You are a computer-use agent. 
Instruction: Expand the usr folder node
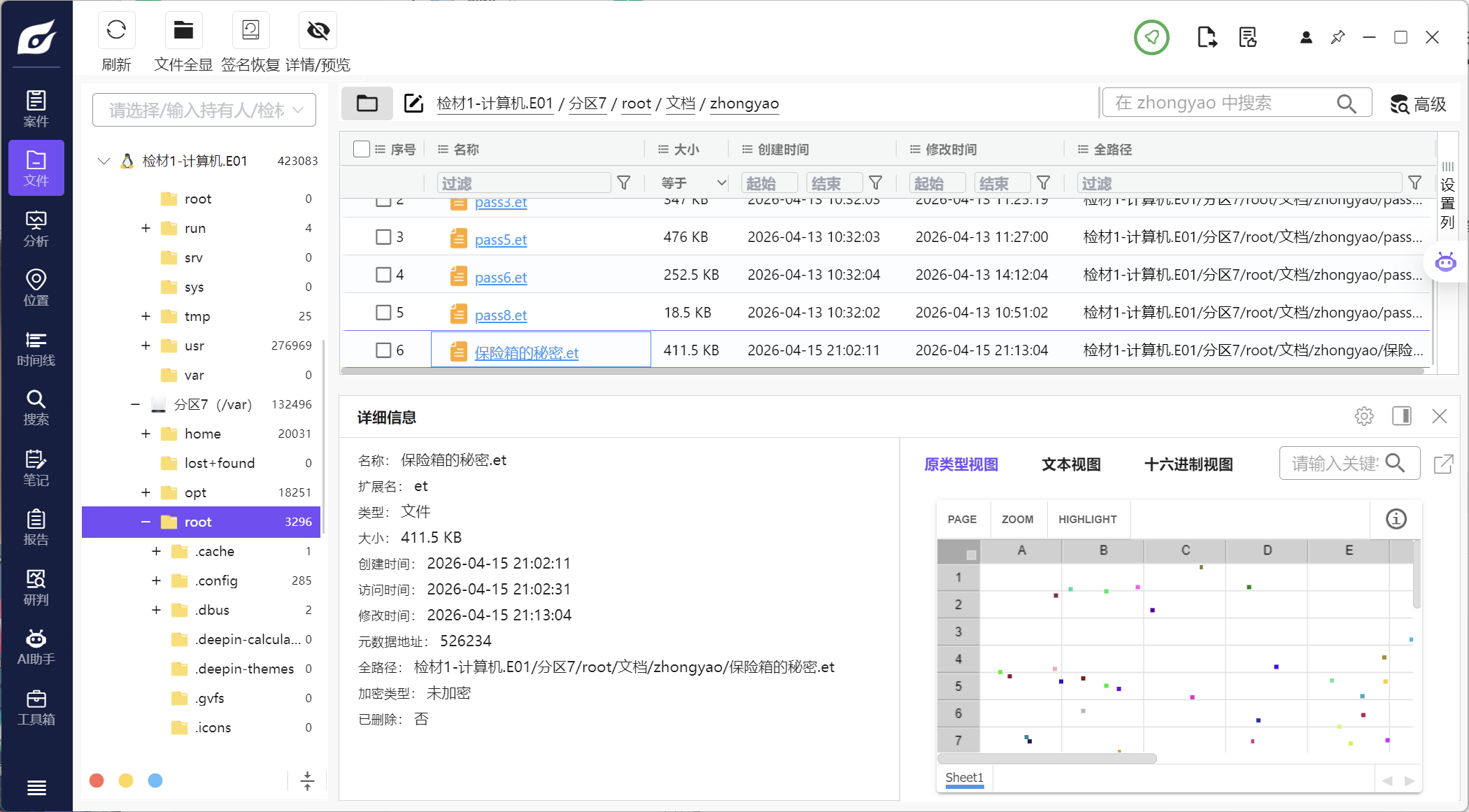point(146,346)
